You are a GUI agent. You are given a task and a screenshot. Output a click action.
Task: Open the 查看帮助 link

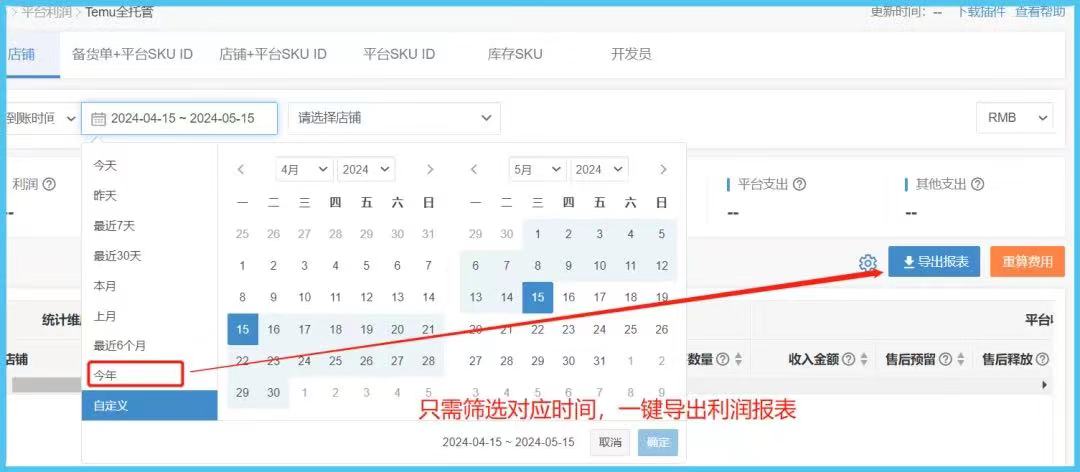tap(1041, 12)
